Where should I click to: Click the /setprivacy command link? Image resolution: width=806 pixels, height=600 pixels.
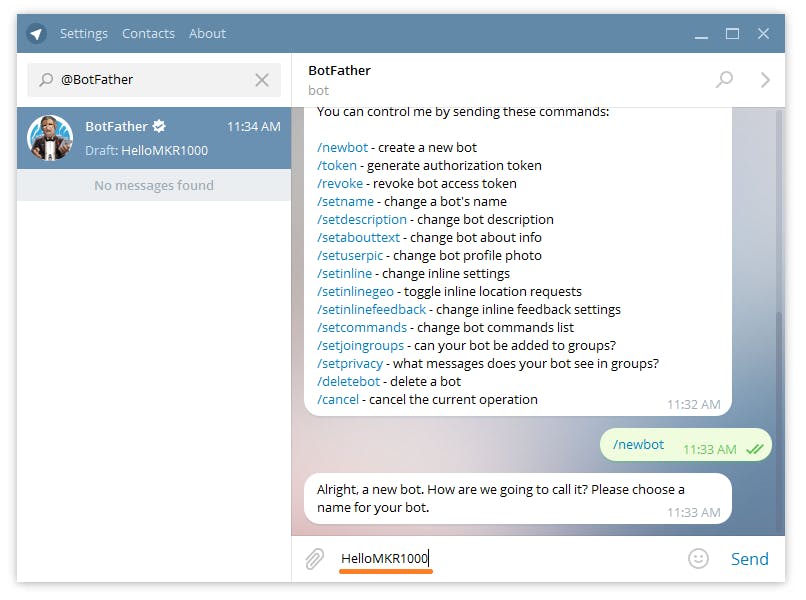[x=349, y=364]
